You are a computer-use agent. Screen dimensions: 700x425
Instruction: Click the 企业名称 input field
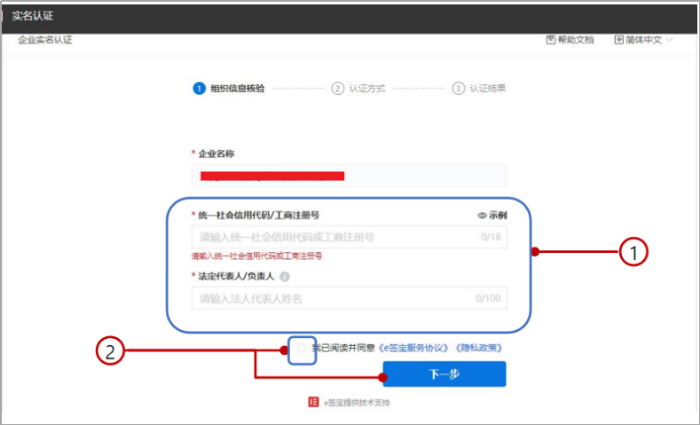click(x=349, y=175)
